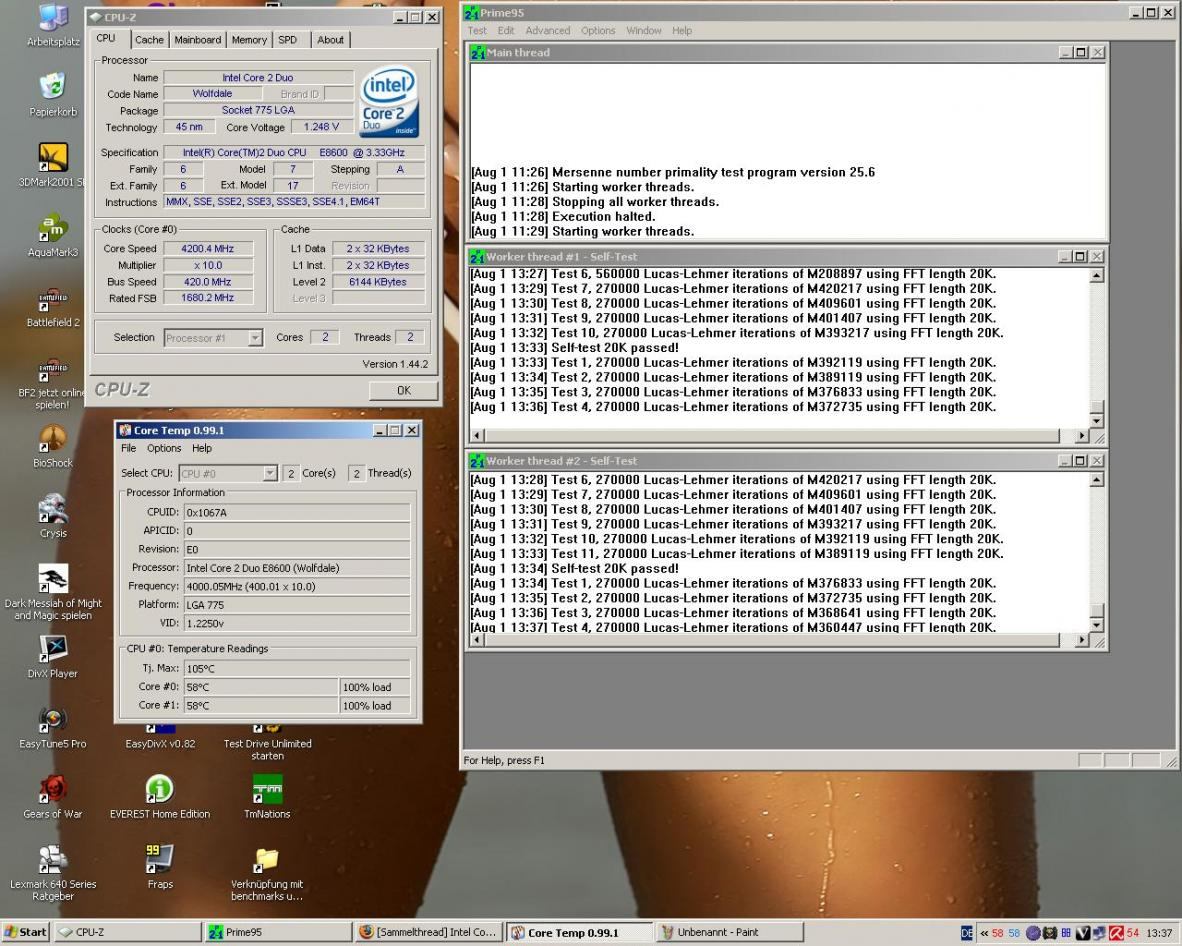Click the Core Speed 4200.4 MHz value
This screenshot has width=1182, height=946.
click(x=208, y=249)
